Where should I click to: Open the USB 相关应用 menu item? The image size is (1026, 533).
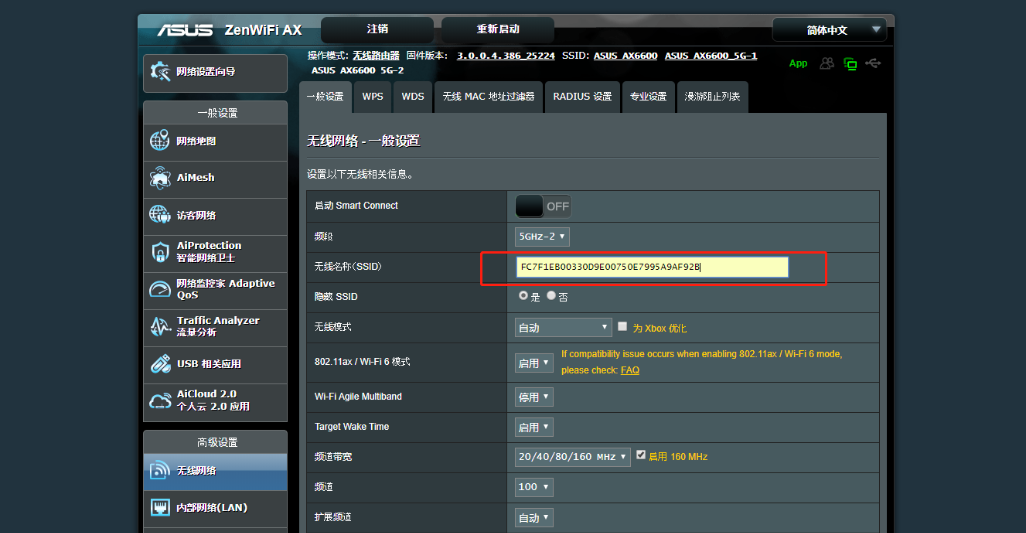(x=215, y=364)
